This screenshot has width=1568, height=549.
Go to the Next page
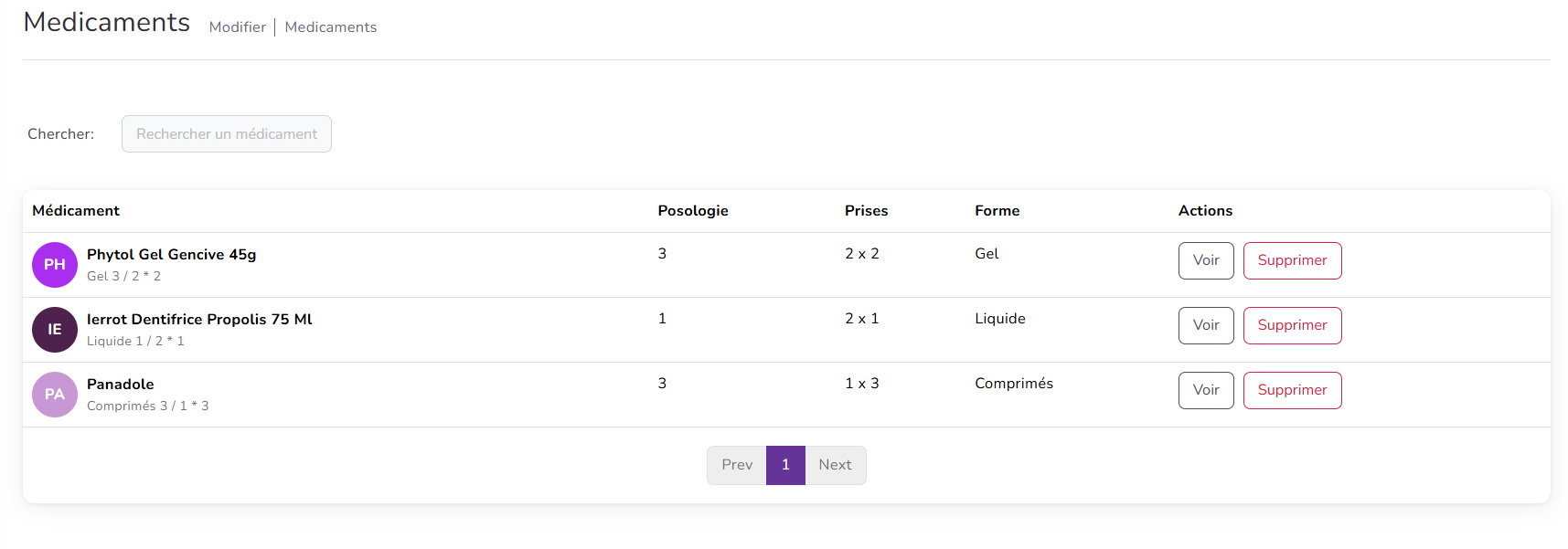(x=835, y=465)
